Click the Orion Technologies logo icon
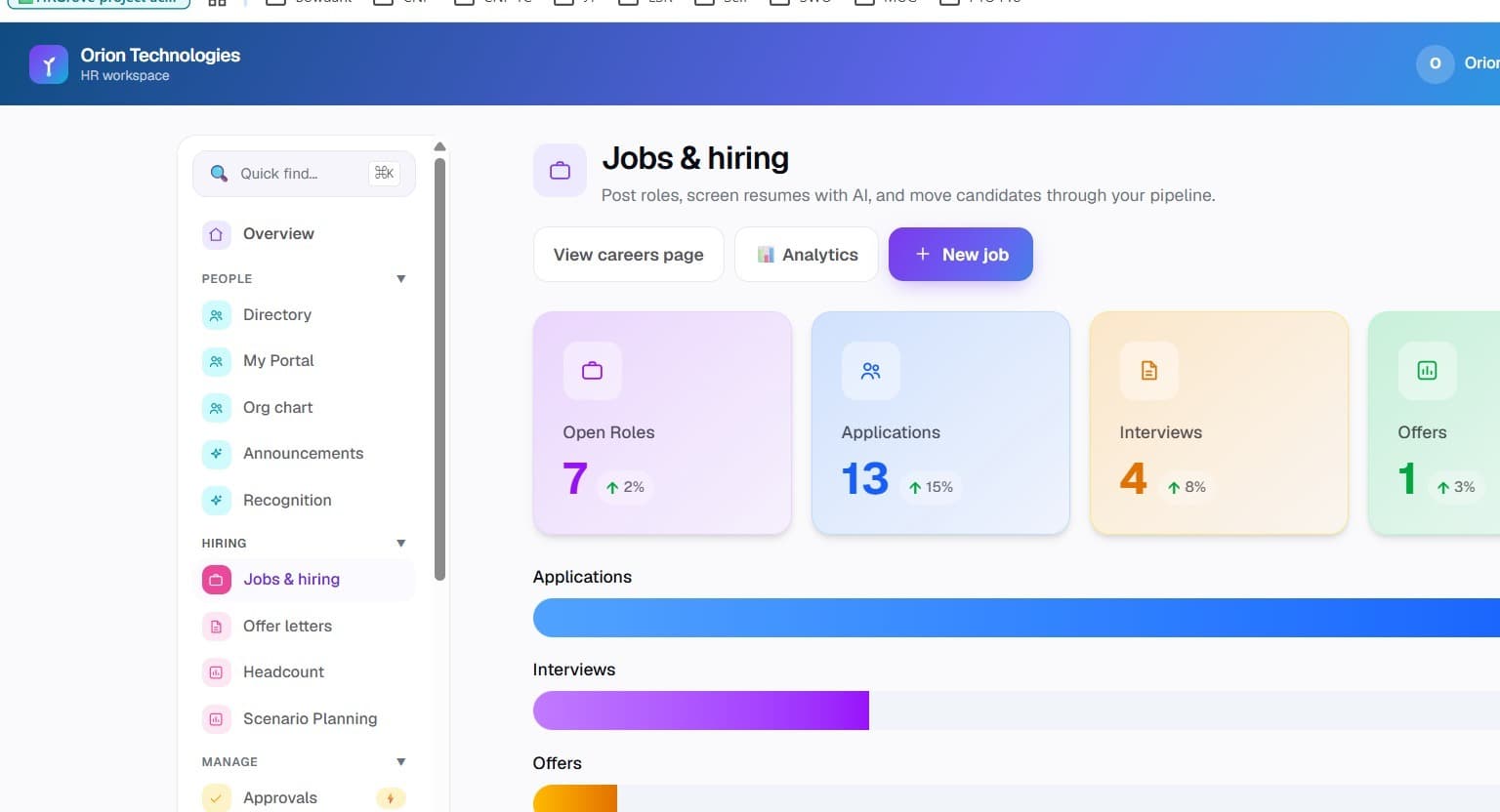 coord(49,64)
